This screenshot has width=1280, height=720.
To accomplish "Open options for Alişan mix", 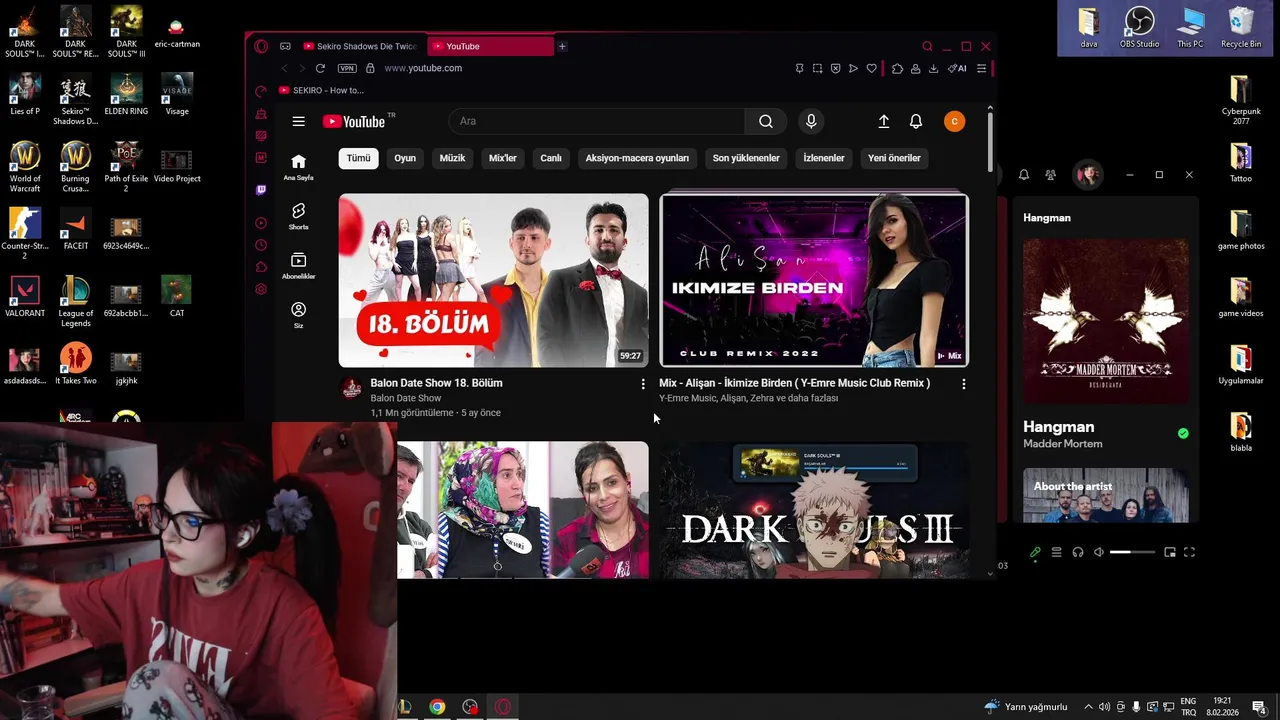I will [x=964, y=384].
